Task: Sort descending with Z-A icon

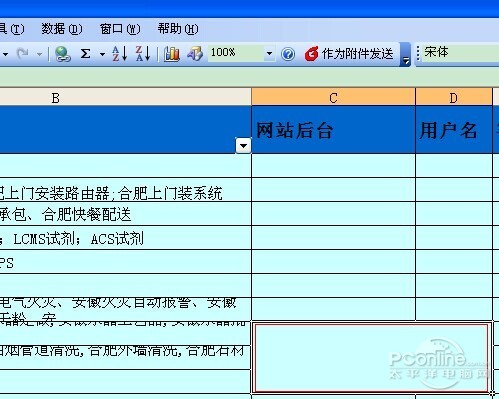Action: 143,54
